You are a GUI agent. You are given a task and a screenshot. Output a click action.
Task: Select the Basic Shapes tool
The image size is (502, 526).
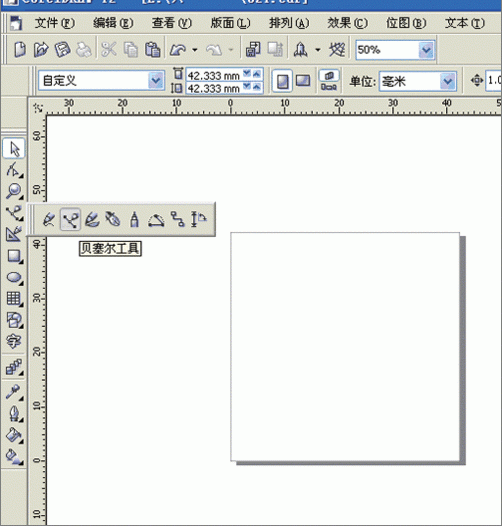click(x=14, y=320)
